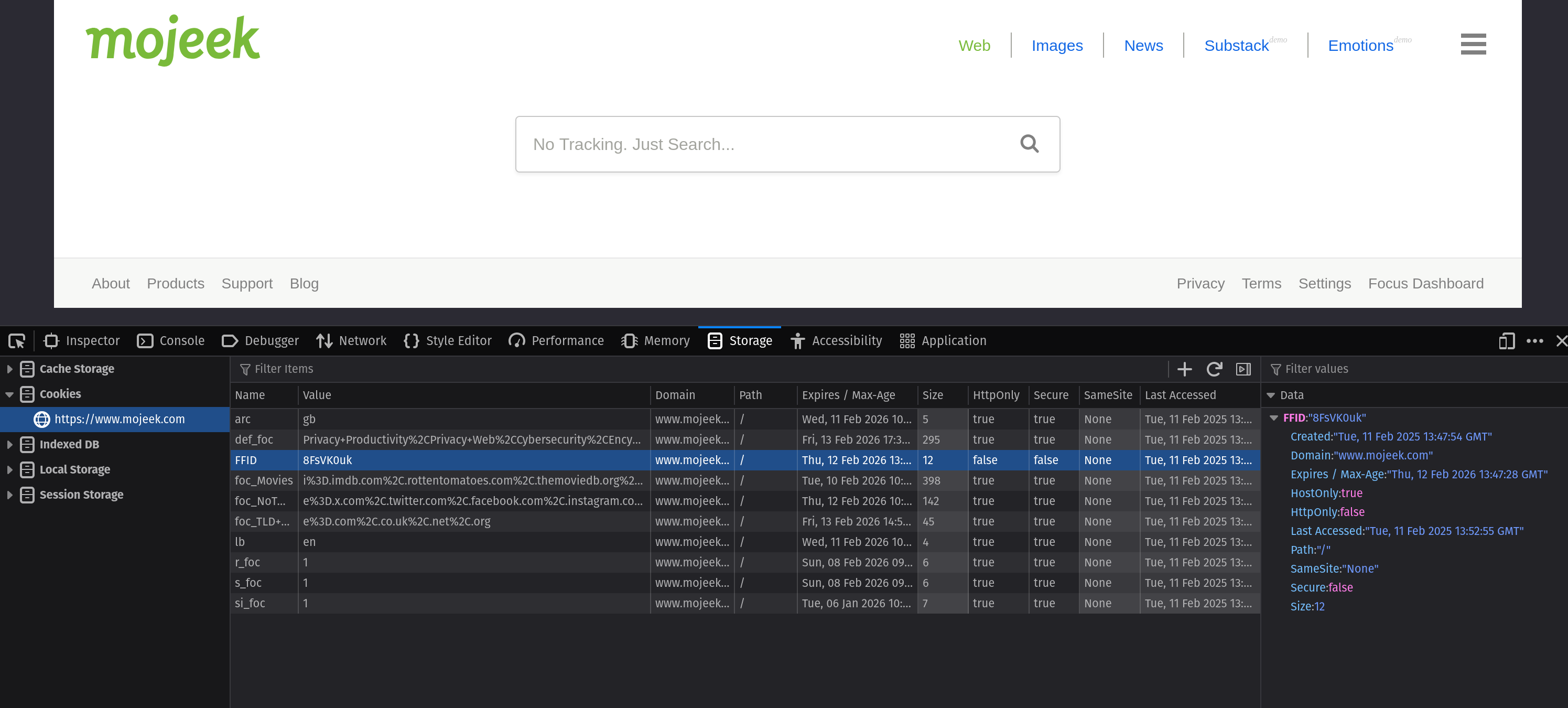This screenshot has width=1568, height=708.
Task: Sort cookies by Last Accessed column
Action: [1200, 395]
